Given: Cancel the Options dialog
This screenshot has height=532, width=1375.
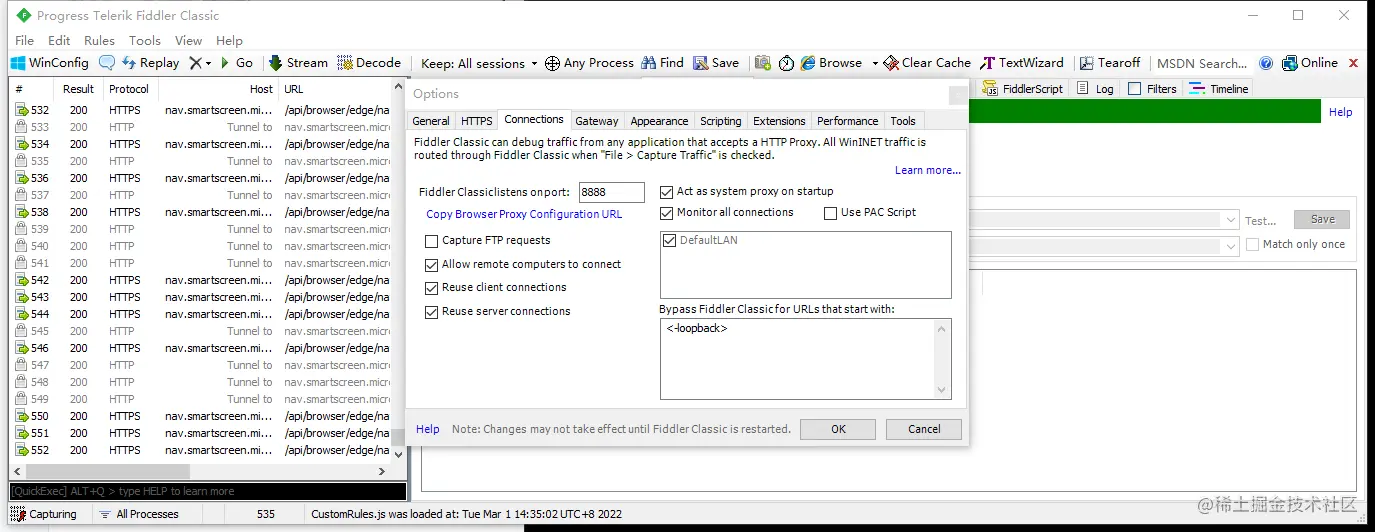Looking at the screenshot, I should (x=924, y=429).
